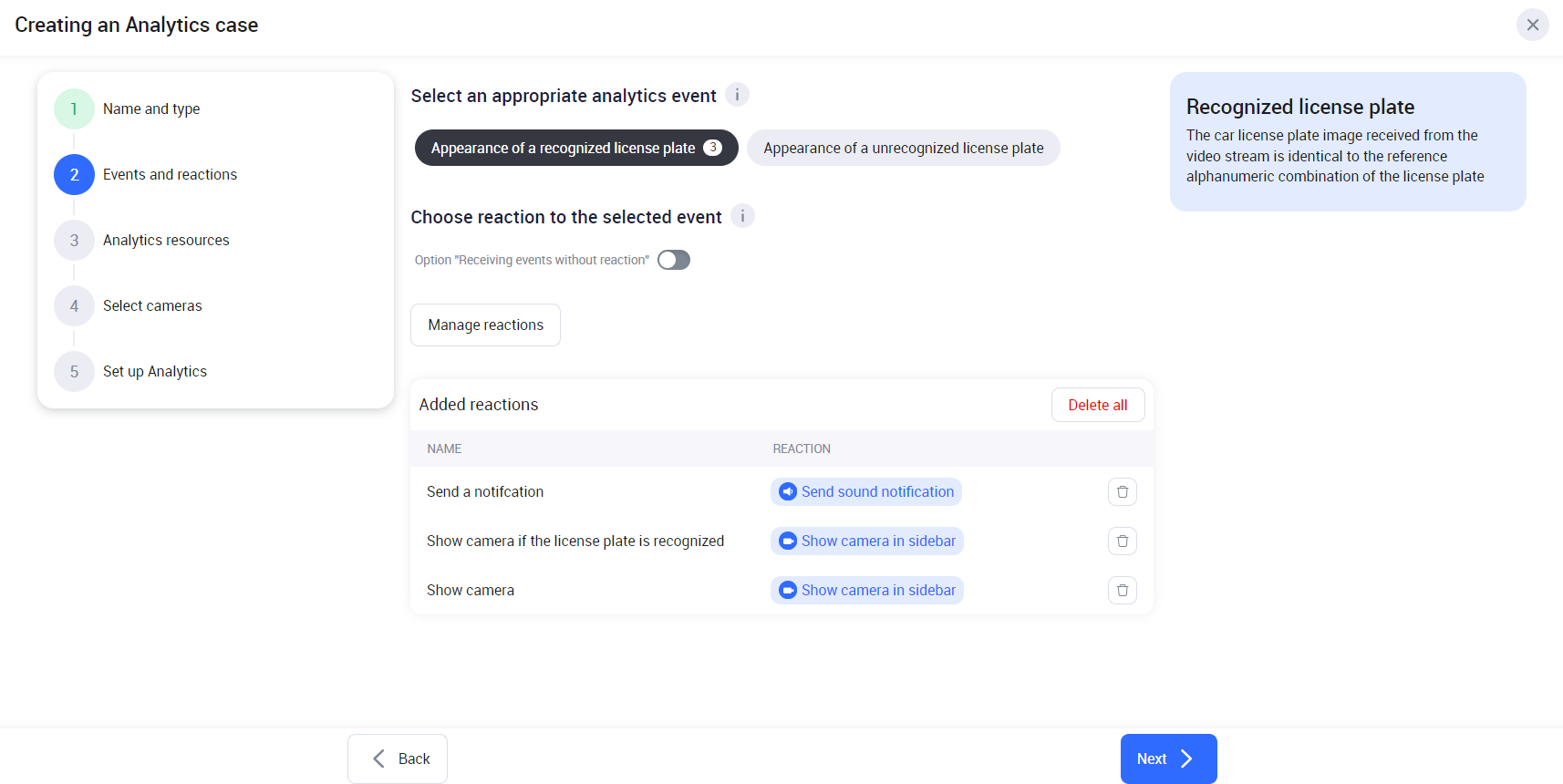Image resolution: width=1563 pixels, height=784 pixels.
Task: Proceed with the Next button
Action: click(x=1168, y=758)
